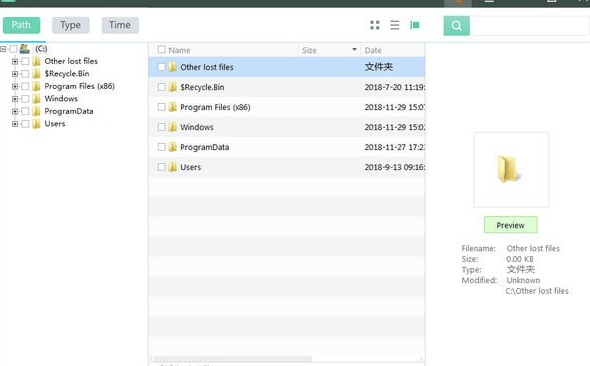
Task: Click Other lost files folder icon in tree
Action: pyautogui.click(x=36, y=61)
